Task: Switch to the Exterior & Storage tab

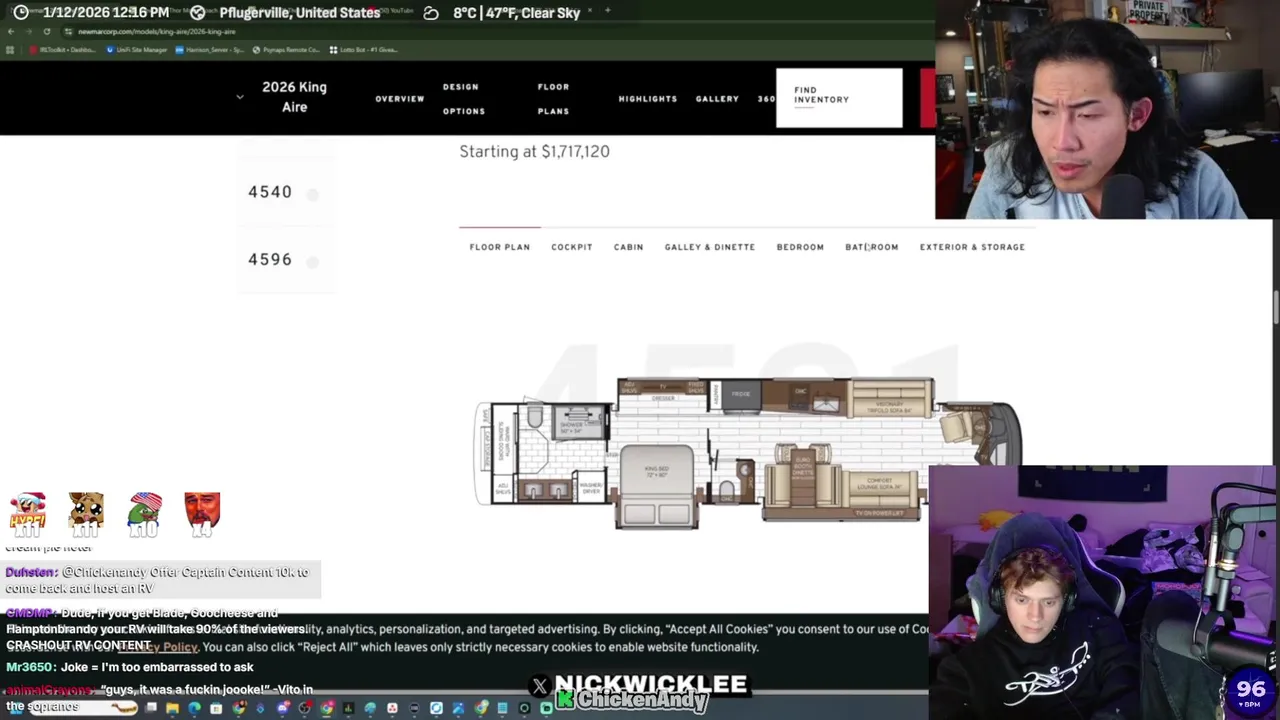Action: pos(972,247)
